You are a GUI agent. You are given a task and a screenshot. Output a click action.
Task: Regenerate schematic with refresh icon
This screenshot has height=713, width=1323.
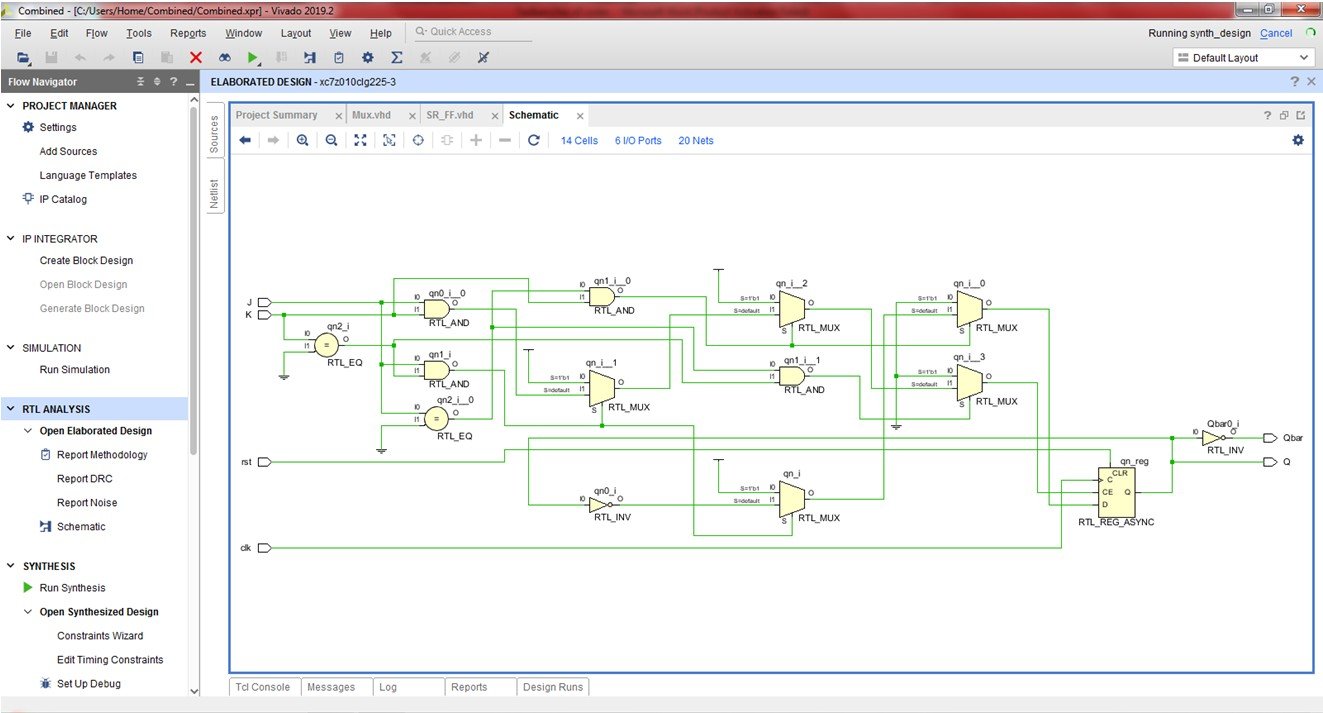pos(534,140)
